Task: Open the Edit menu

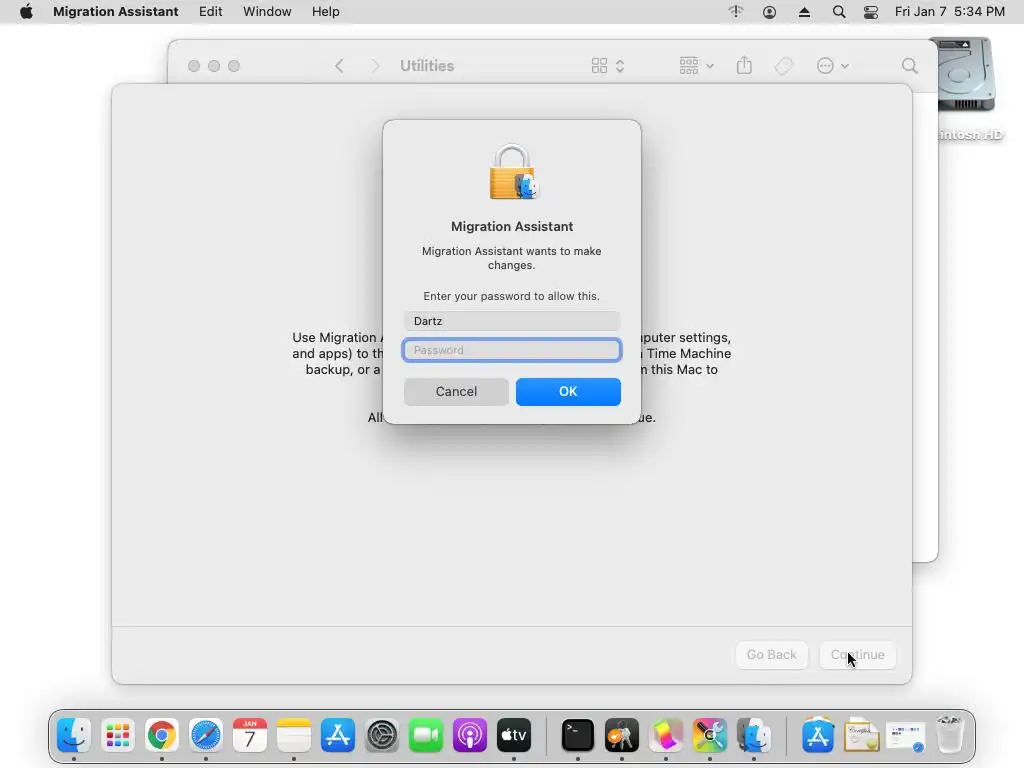Action: pyautogui.click(x=210, y=12)
